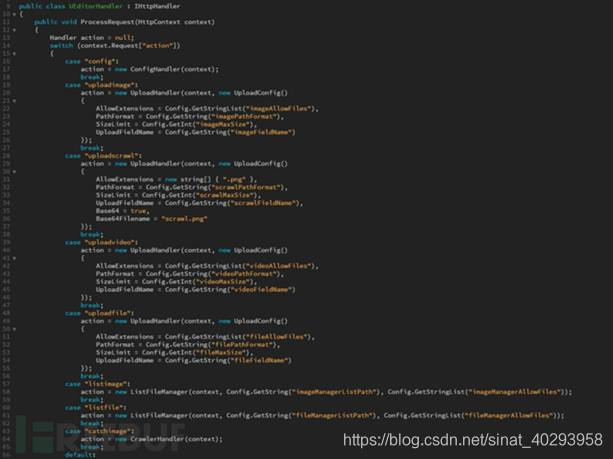Viewport: 613px width, 459px height.
Task: Click the "scrawlFieldName" string
Action: (x=265, y=203)
